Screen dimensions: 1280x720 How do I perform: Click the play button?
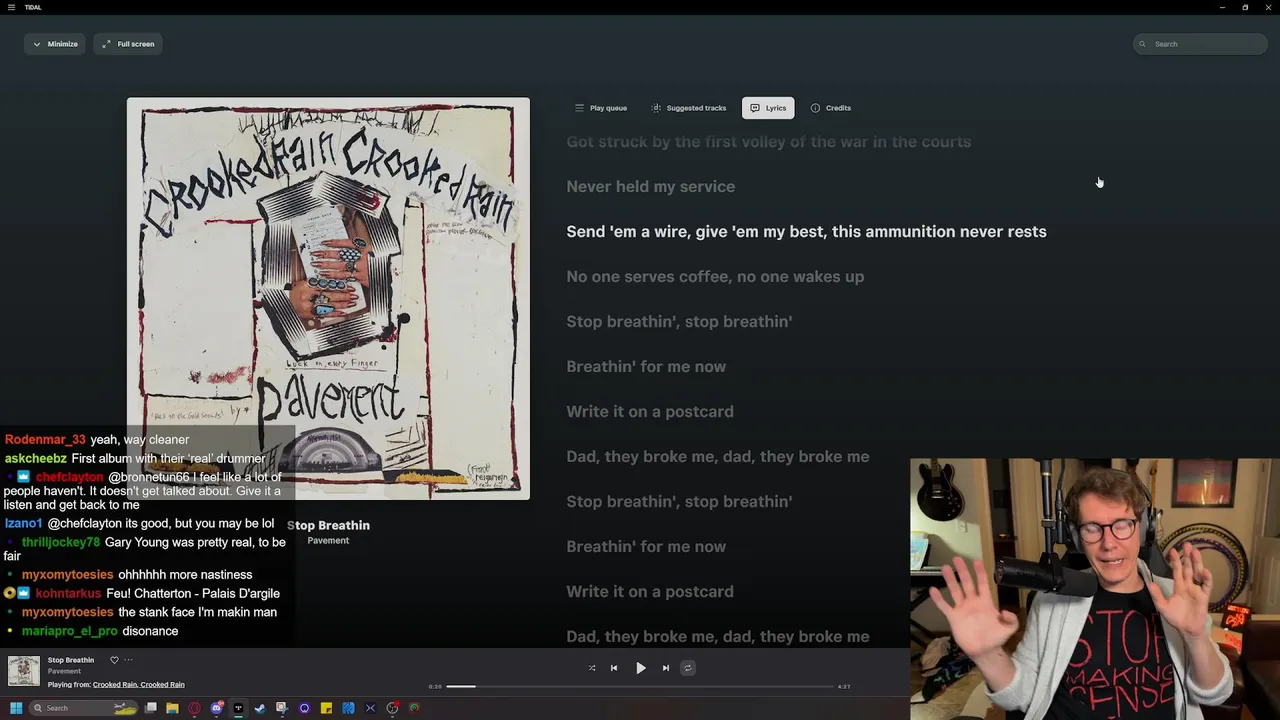(641, 668)
